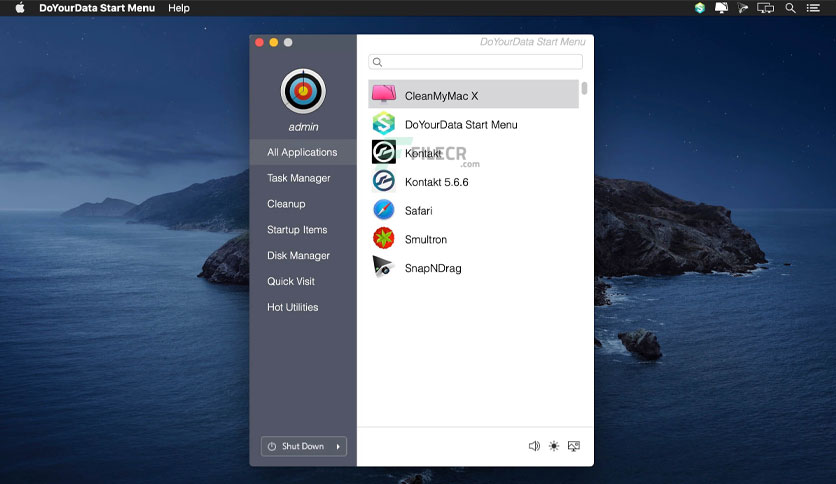836x484 pixels.
Task: Click the Smultron app icon
Action: pos(384,238)
